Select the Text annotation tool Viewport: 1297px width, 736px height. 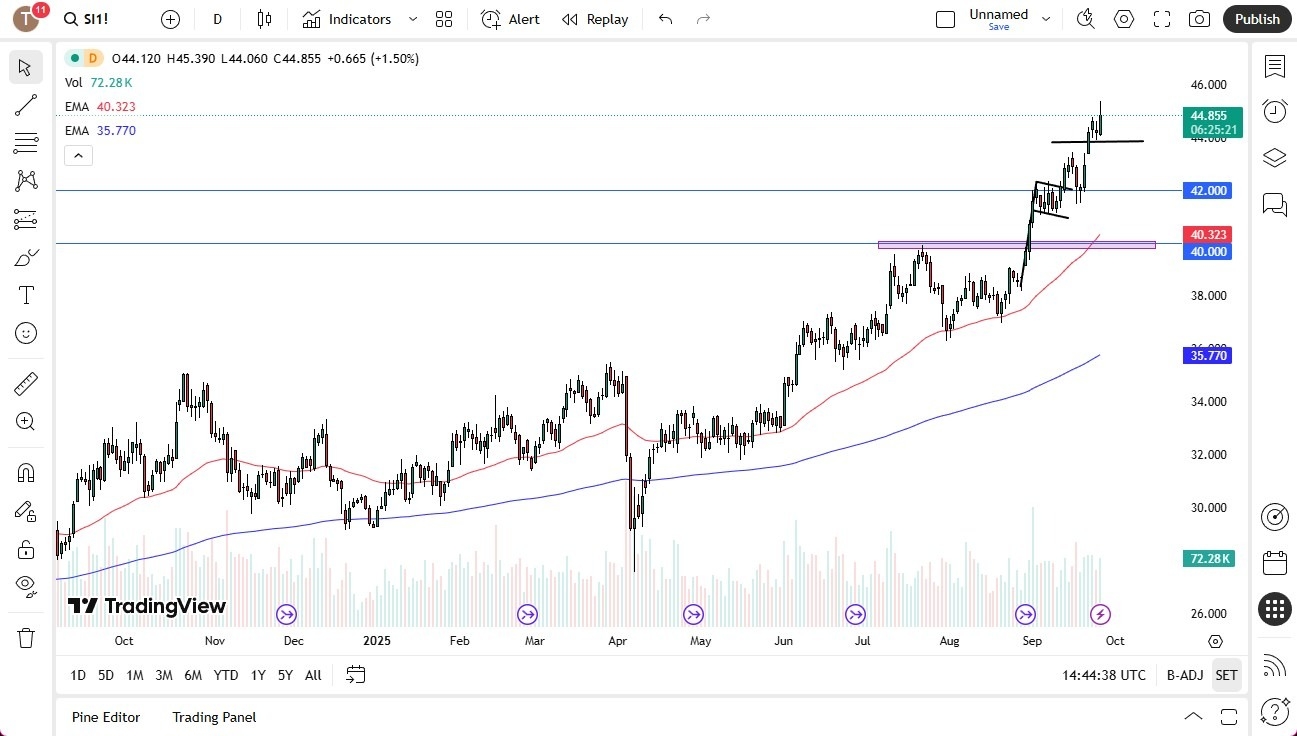click(x=26, y=294)
